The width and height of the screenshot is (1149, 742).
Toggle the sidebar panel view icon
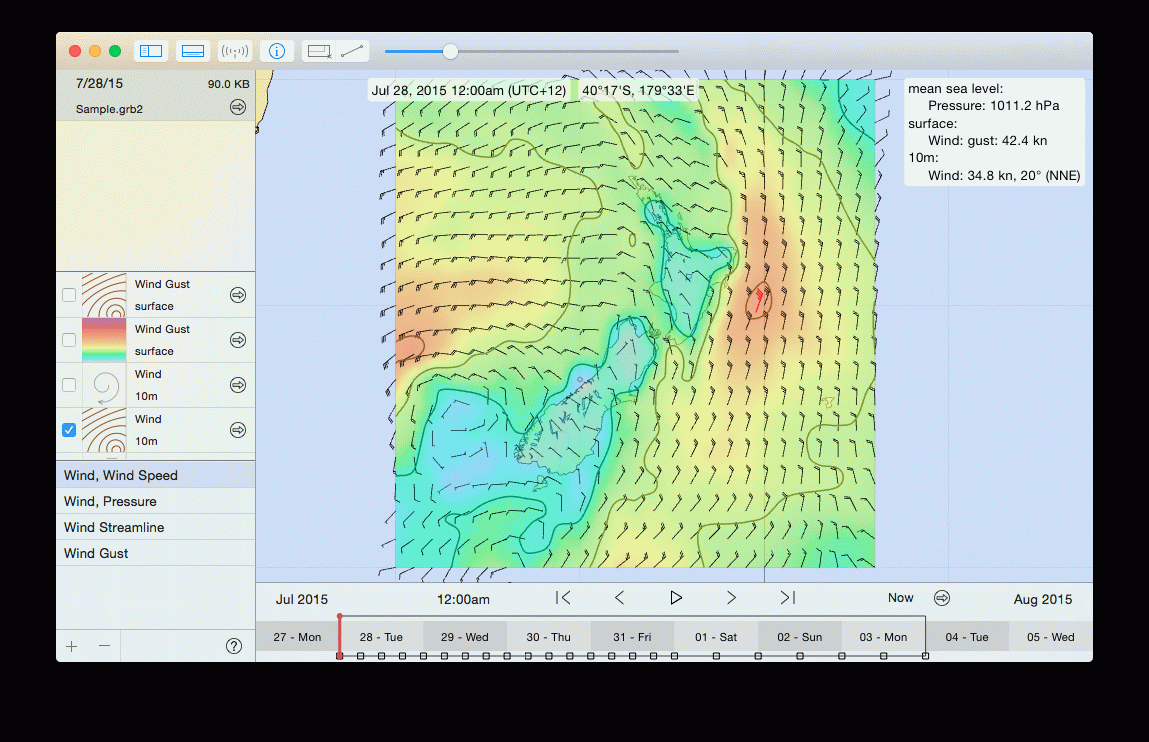[151, 51]
